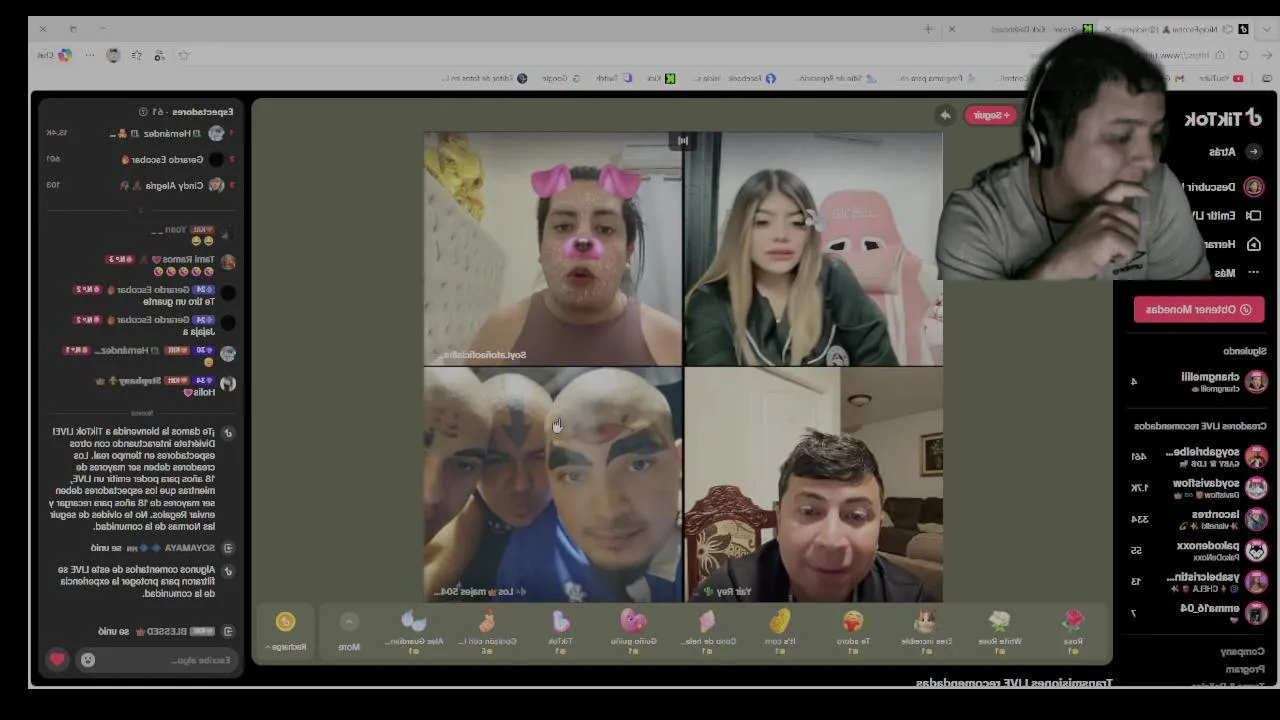This screenshot has height=720, width=1280.
Task: Send the White Rose gift
Action: [x=1000, y=632]
